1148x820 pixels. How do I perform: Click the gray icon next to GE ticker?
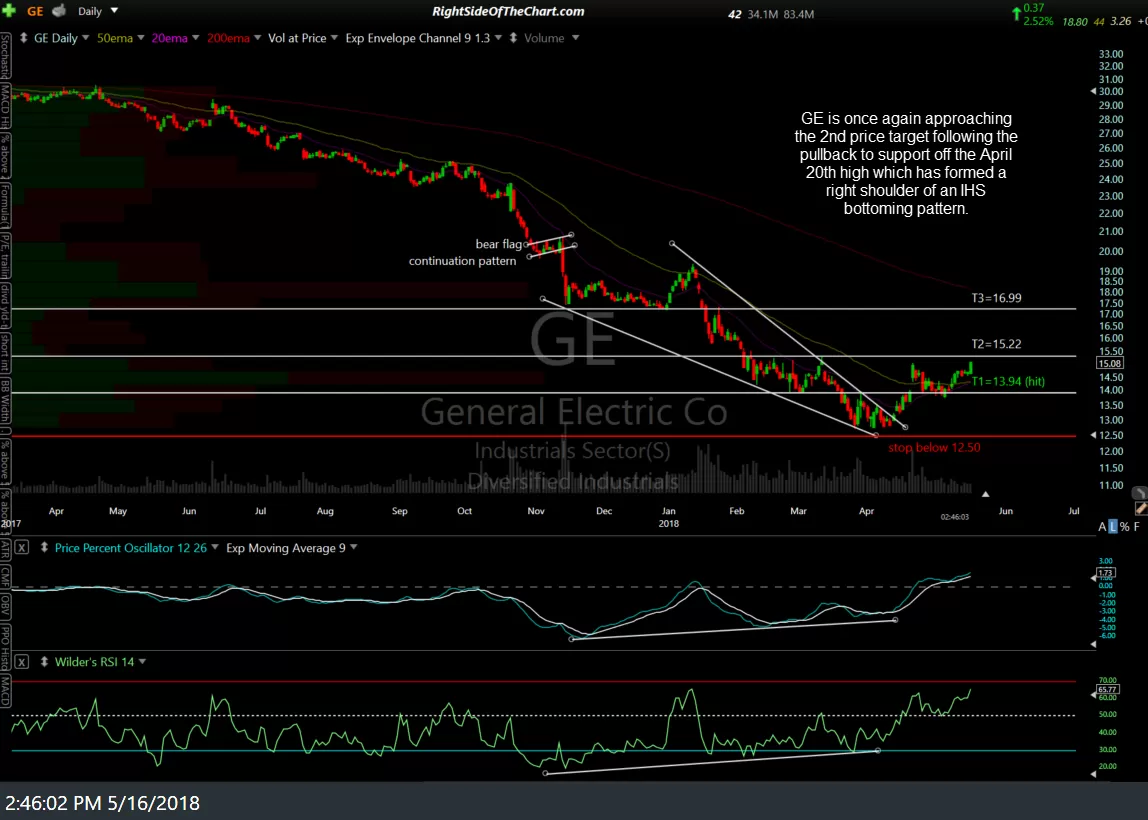(x=59, y=11)
